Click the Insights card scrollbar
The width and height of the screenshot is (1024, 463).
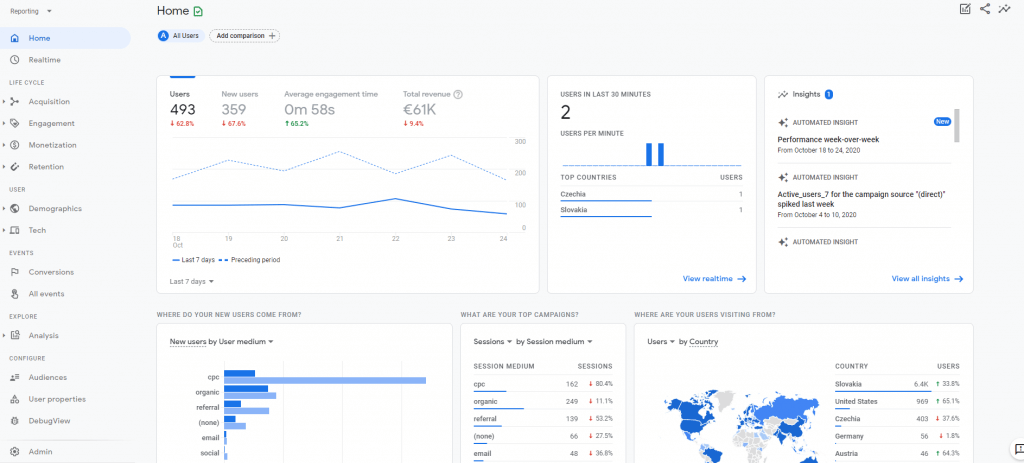tap(957, 125)
